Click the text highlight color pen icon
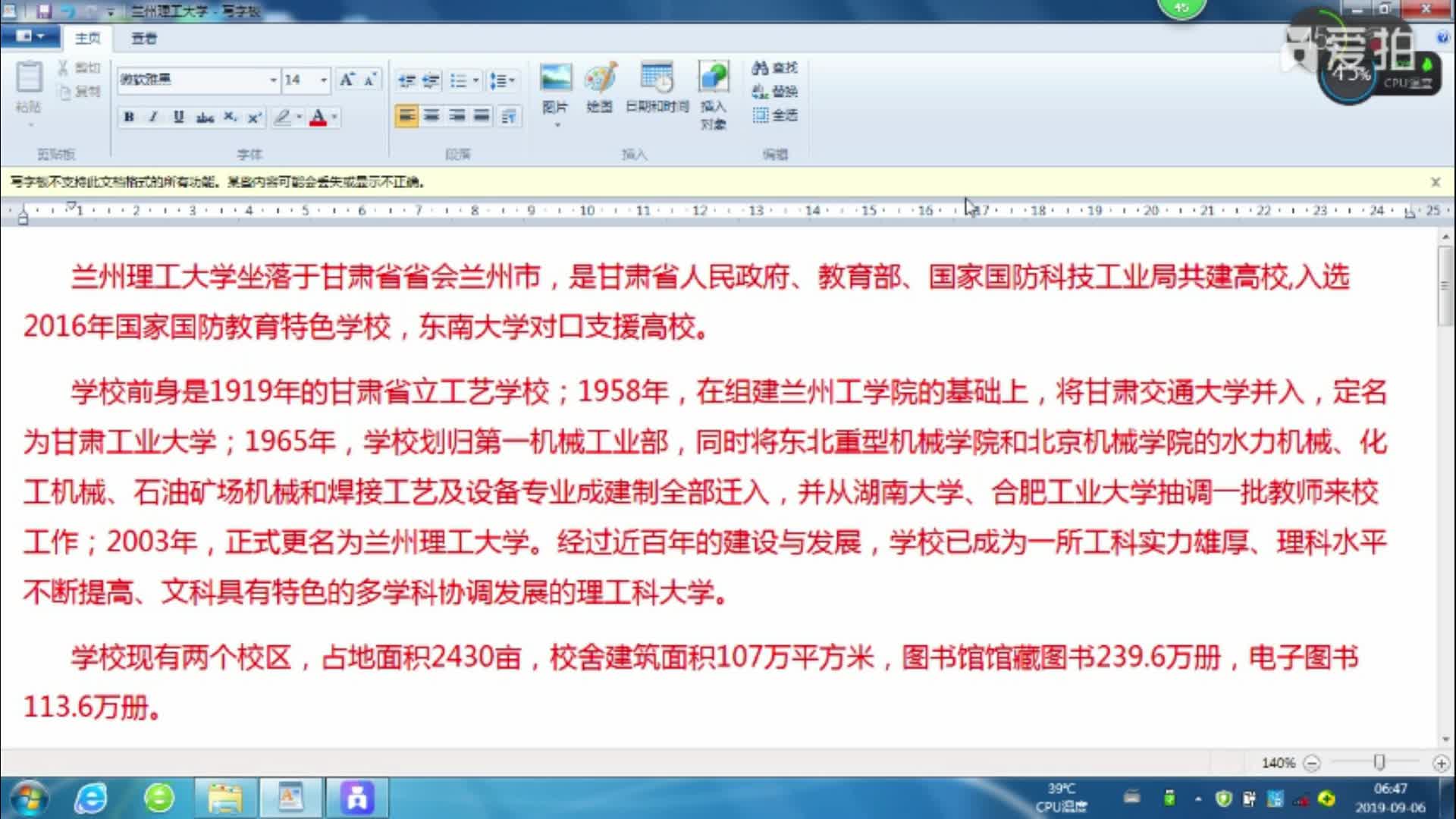The width and height of the screenshot is (1456, 819). [x=282, y=117]
